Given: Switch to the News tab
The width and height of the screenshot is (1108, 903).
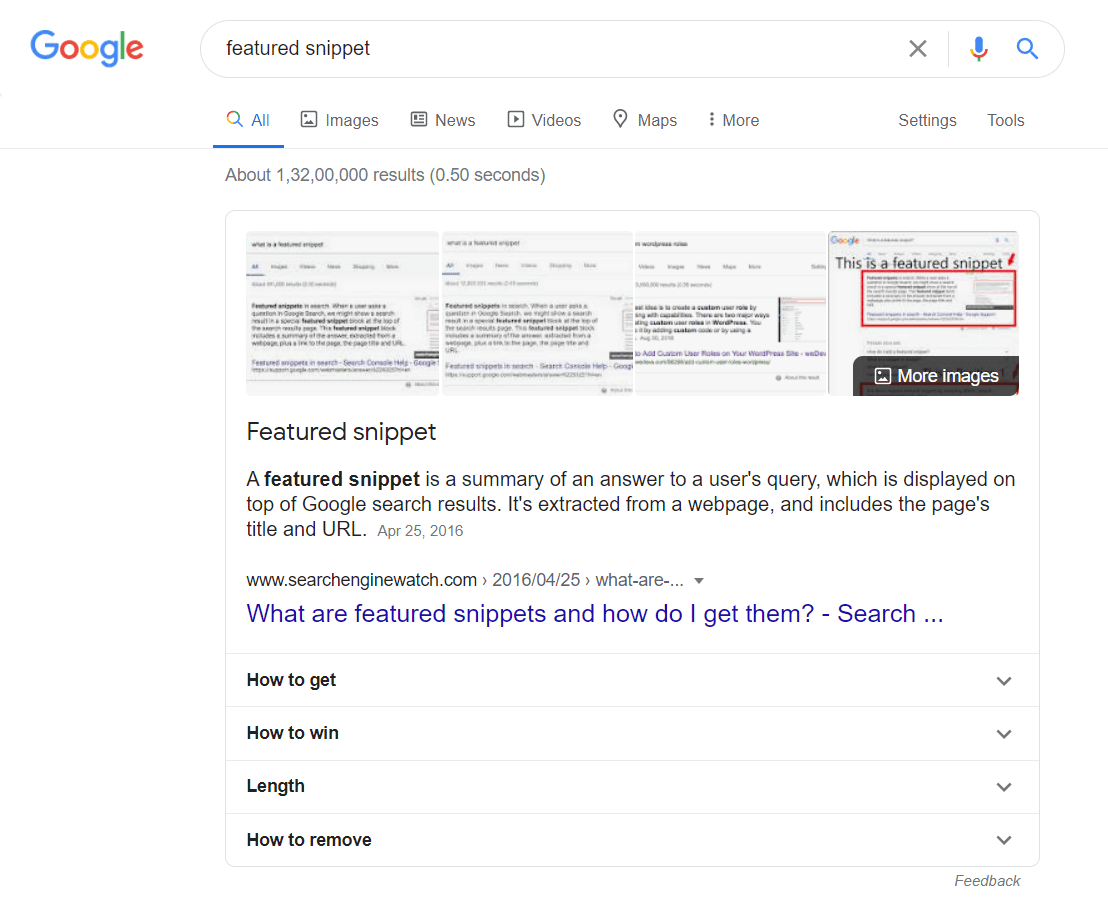Looking at the screenshot, I should (443, 120).
